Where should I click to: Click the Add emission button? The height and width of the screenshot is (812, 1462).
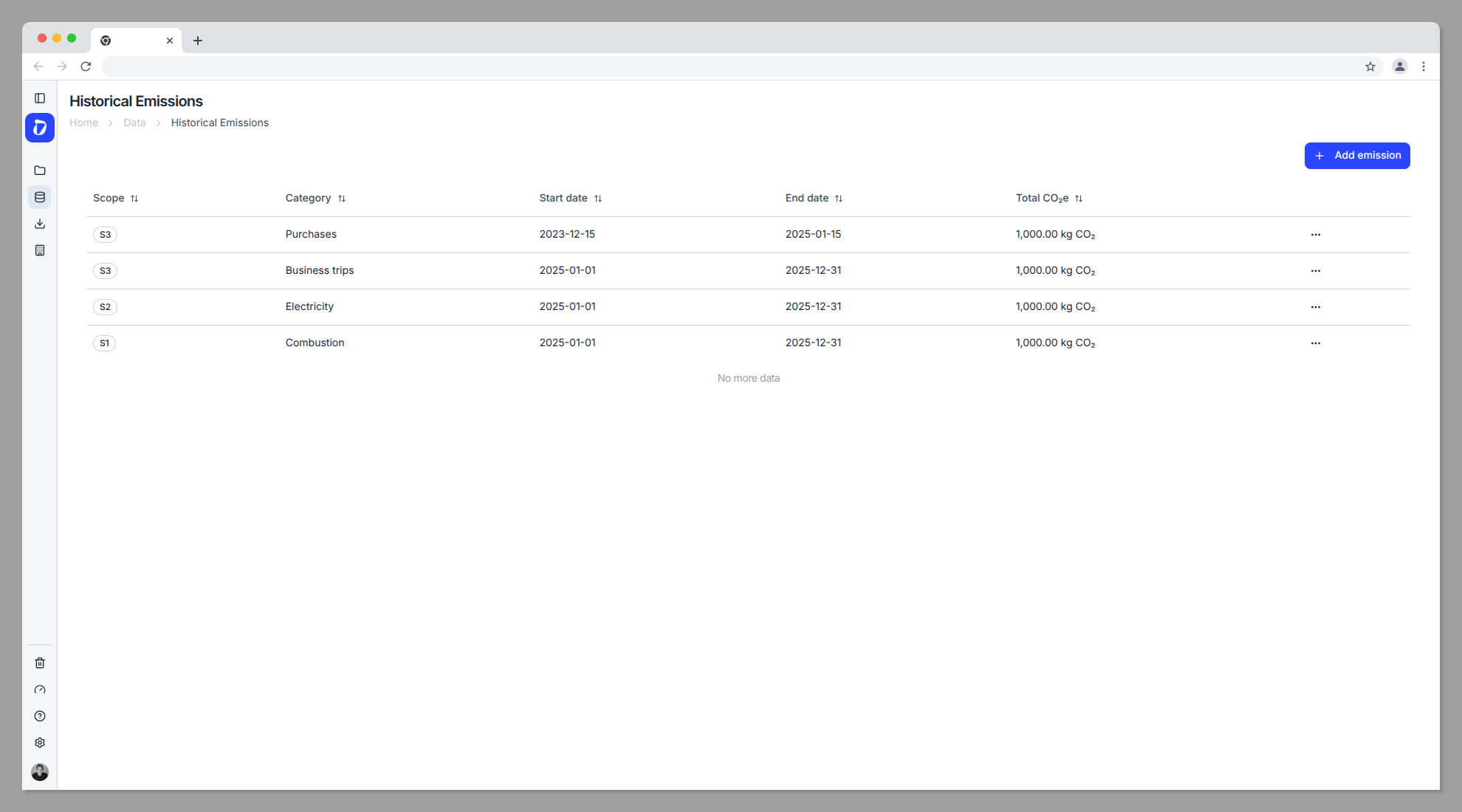click(1357, 155)
